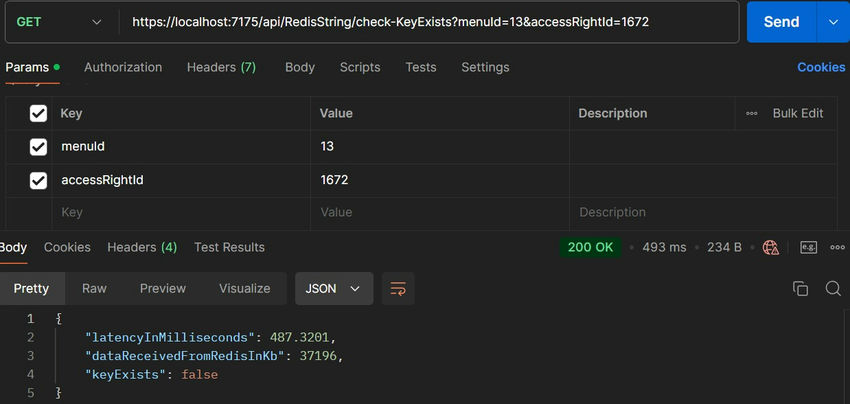Toggle the select-all params checkbox

click(x=38, y=113)
